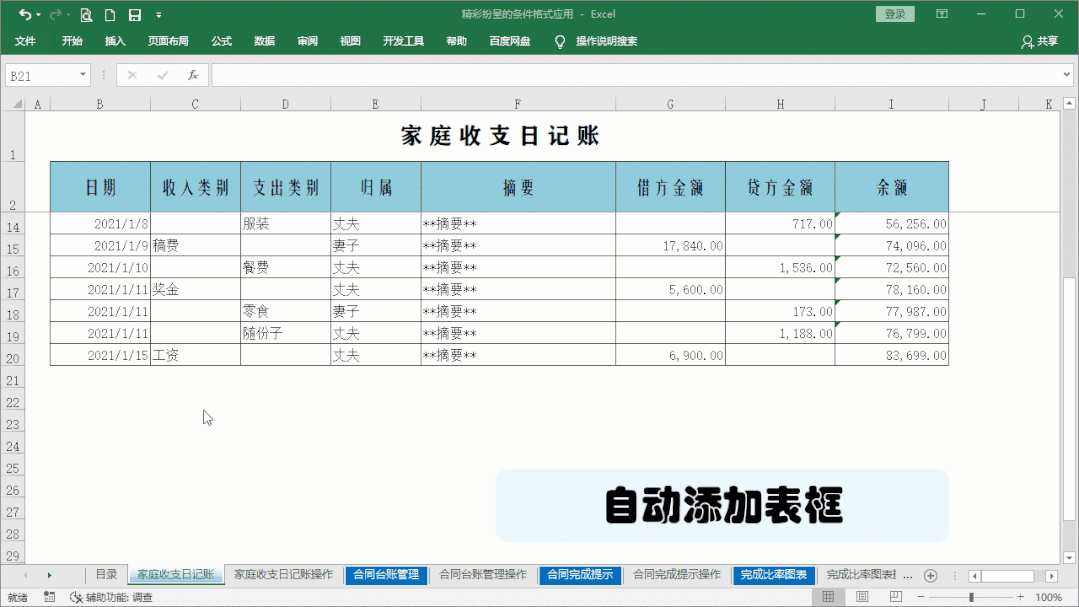This screenshot has width=1079, height=607.
Task: Click the 登录 sign-in button
Action: [895, 14]
